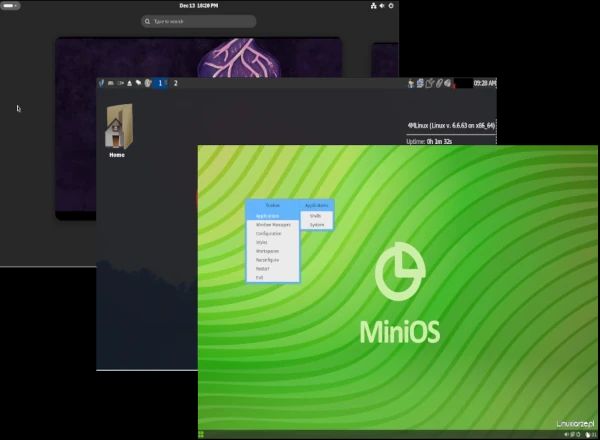This screenshot has width=600, height=440.
Task: Click the tag-shaped icon in the 4MLinux panel
Action: [138, 83]
